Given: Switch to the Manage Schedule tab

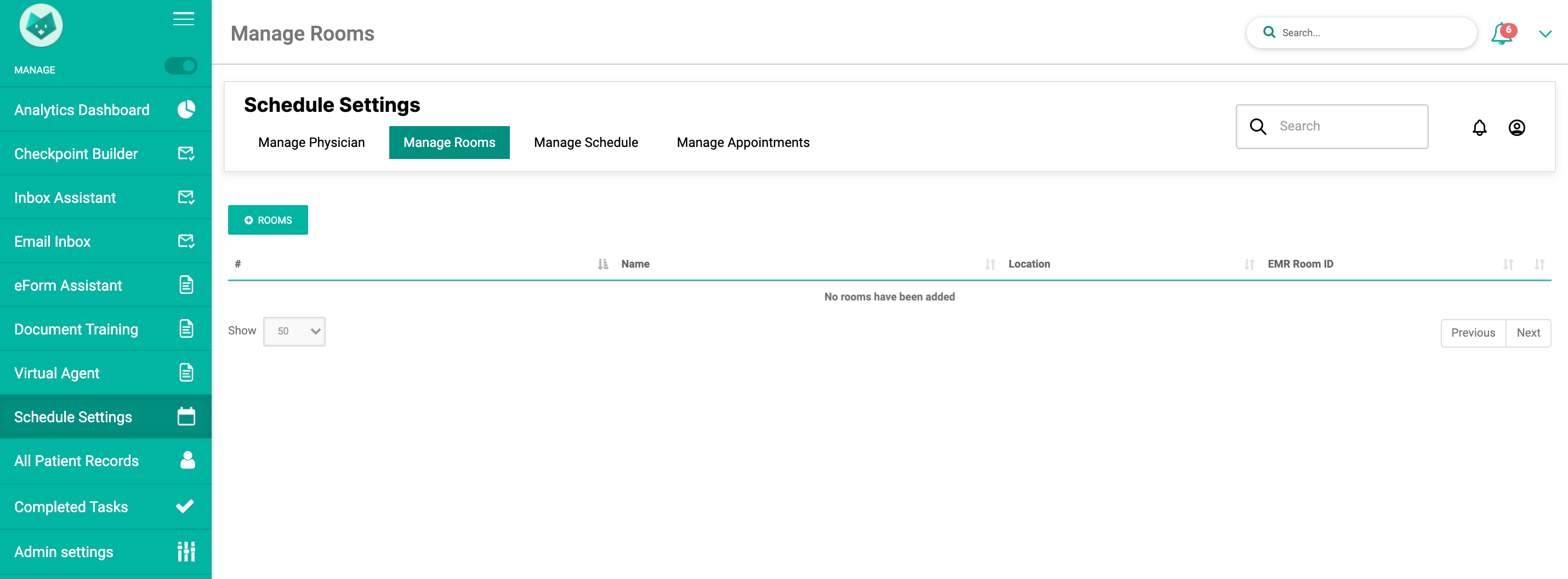Looking at the screenshot, I should point(586,143).
